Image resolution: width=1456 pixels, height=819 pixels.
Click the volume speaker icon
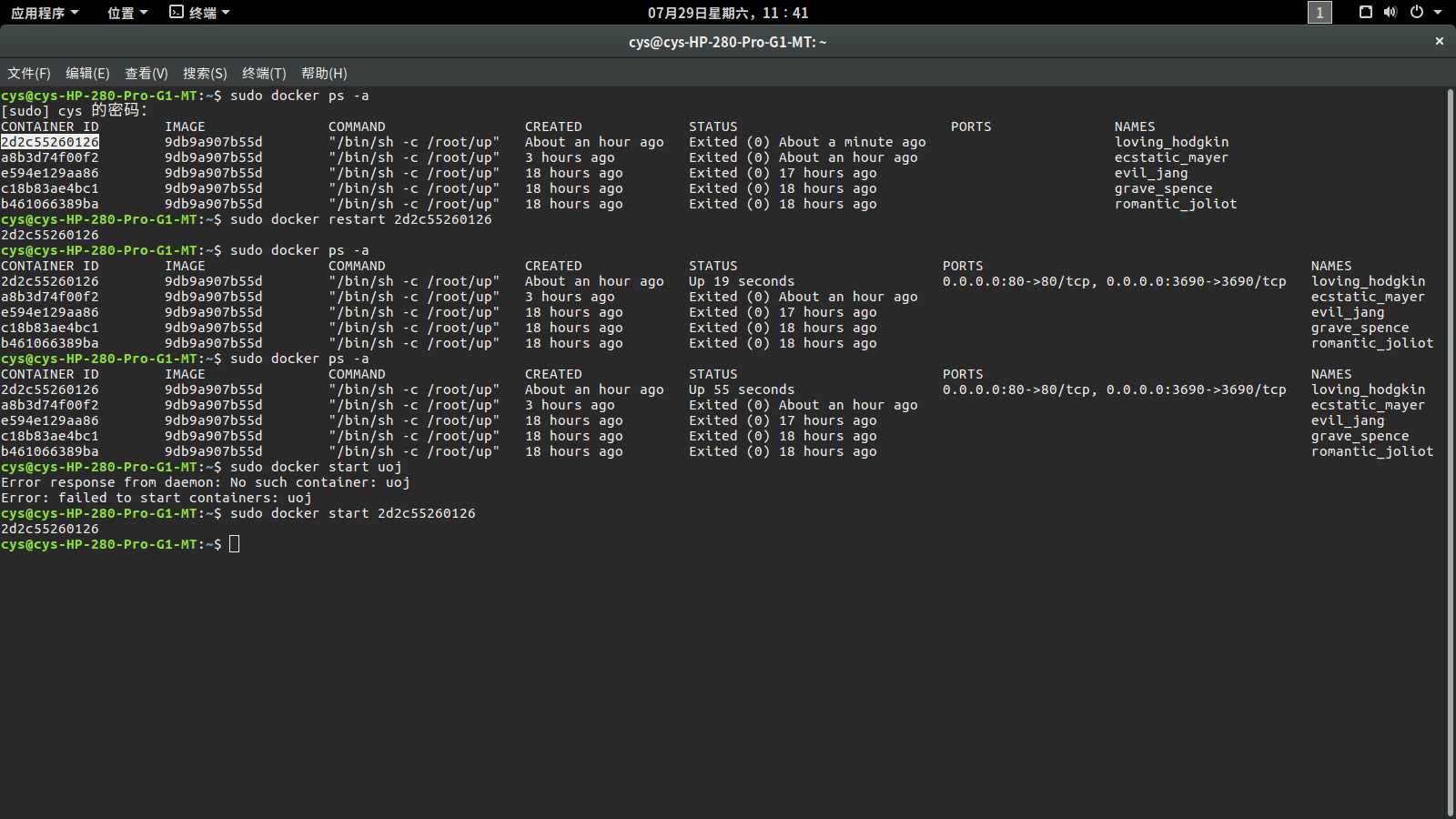click(1390, 12)
